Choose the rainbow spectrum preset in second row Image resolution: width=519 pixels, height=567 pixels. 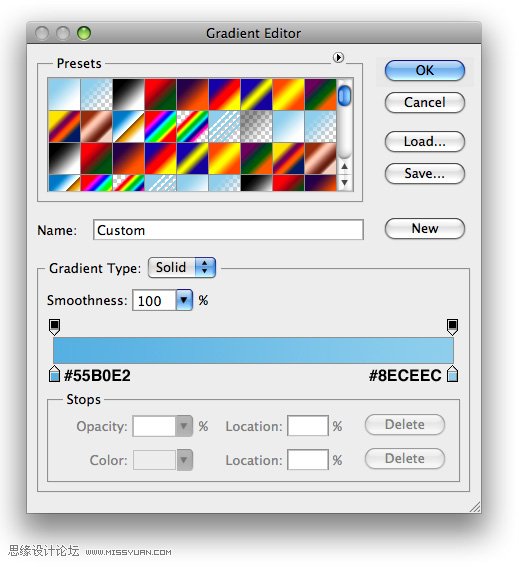point(161,127)
